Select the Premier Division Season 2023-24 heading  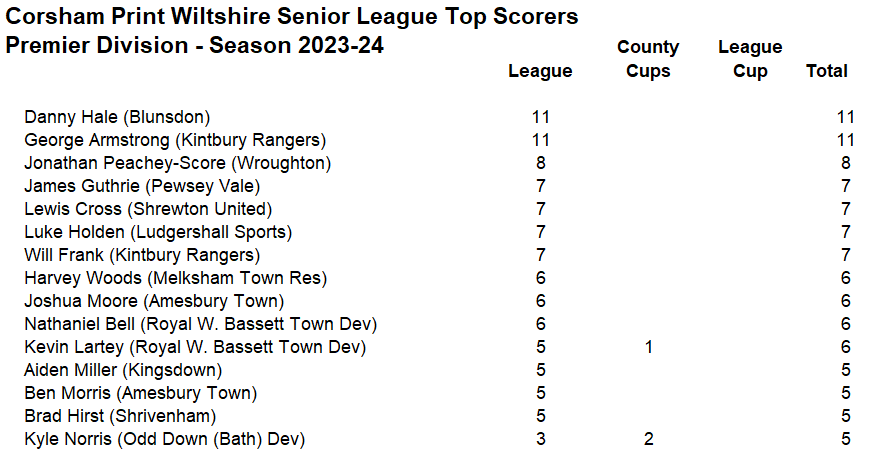point(195,46)
